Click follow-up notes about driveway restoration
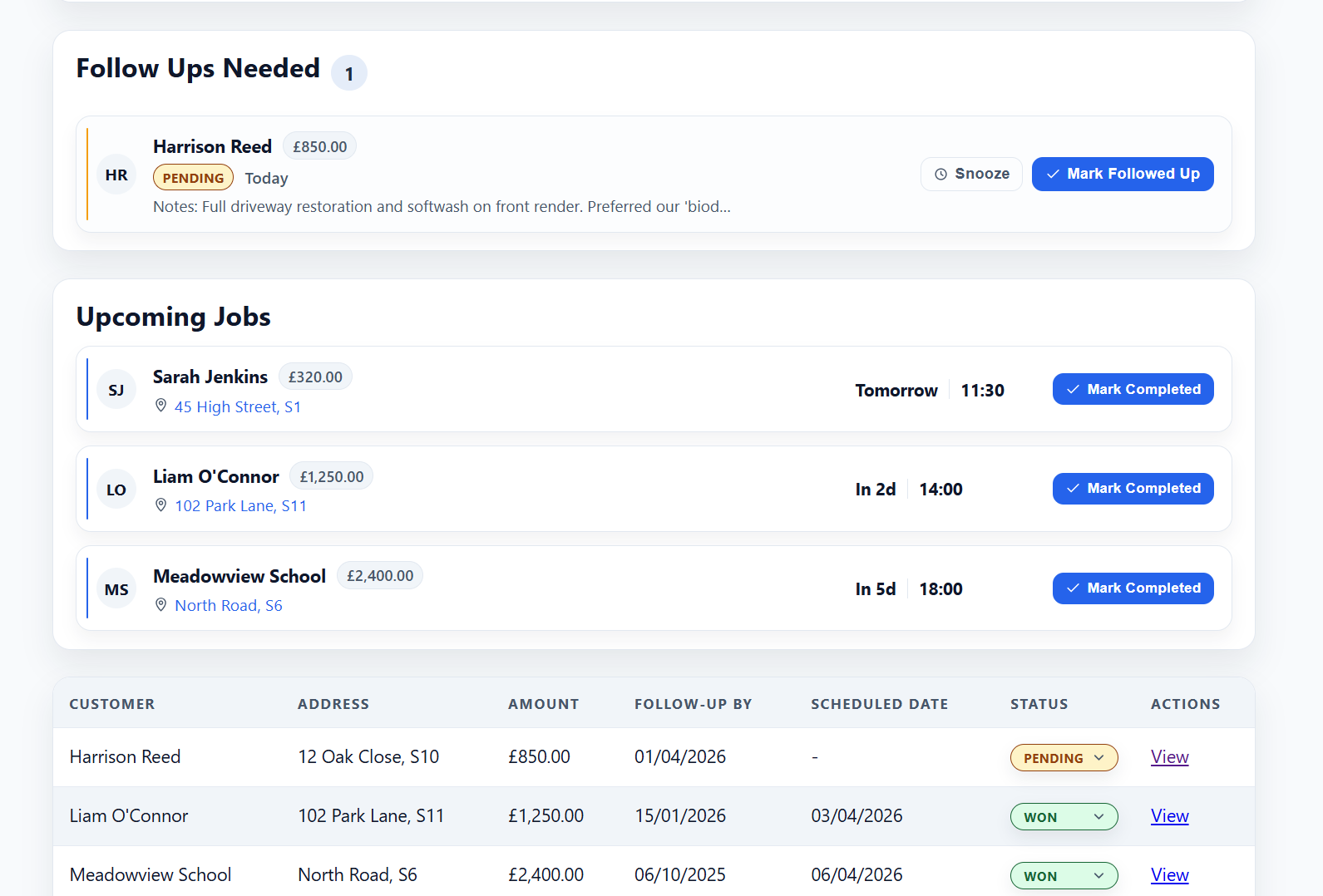 click(442, 206)
